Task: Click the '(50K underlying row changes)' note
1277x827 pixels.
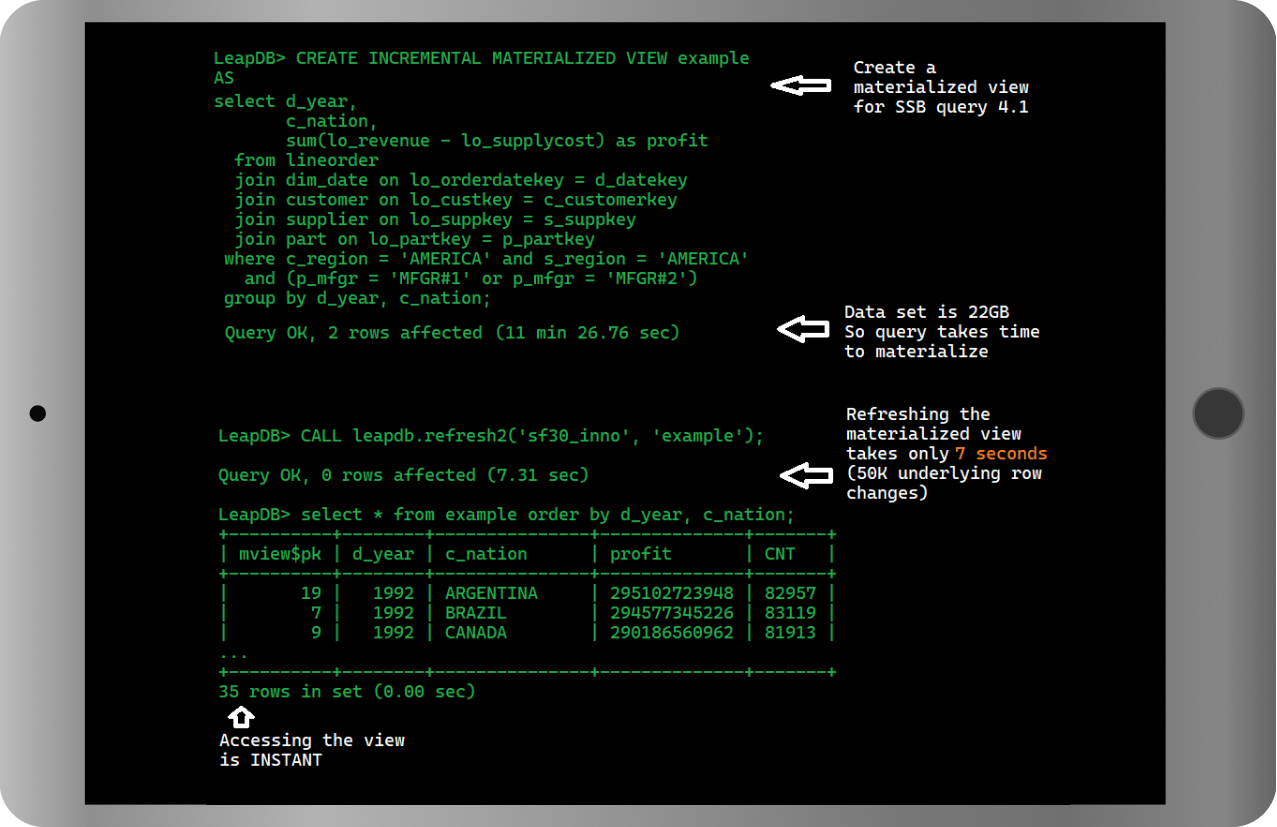Action: [x=944, y=483]
